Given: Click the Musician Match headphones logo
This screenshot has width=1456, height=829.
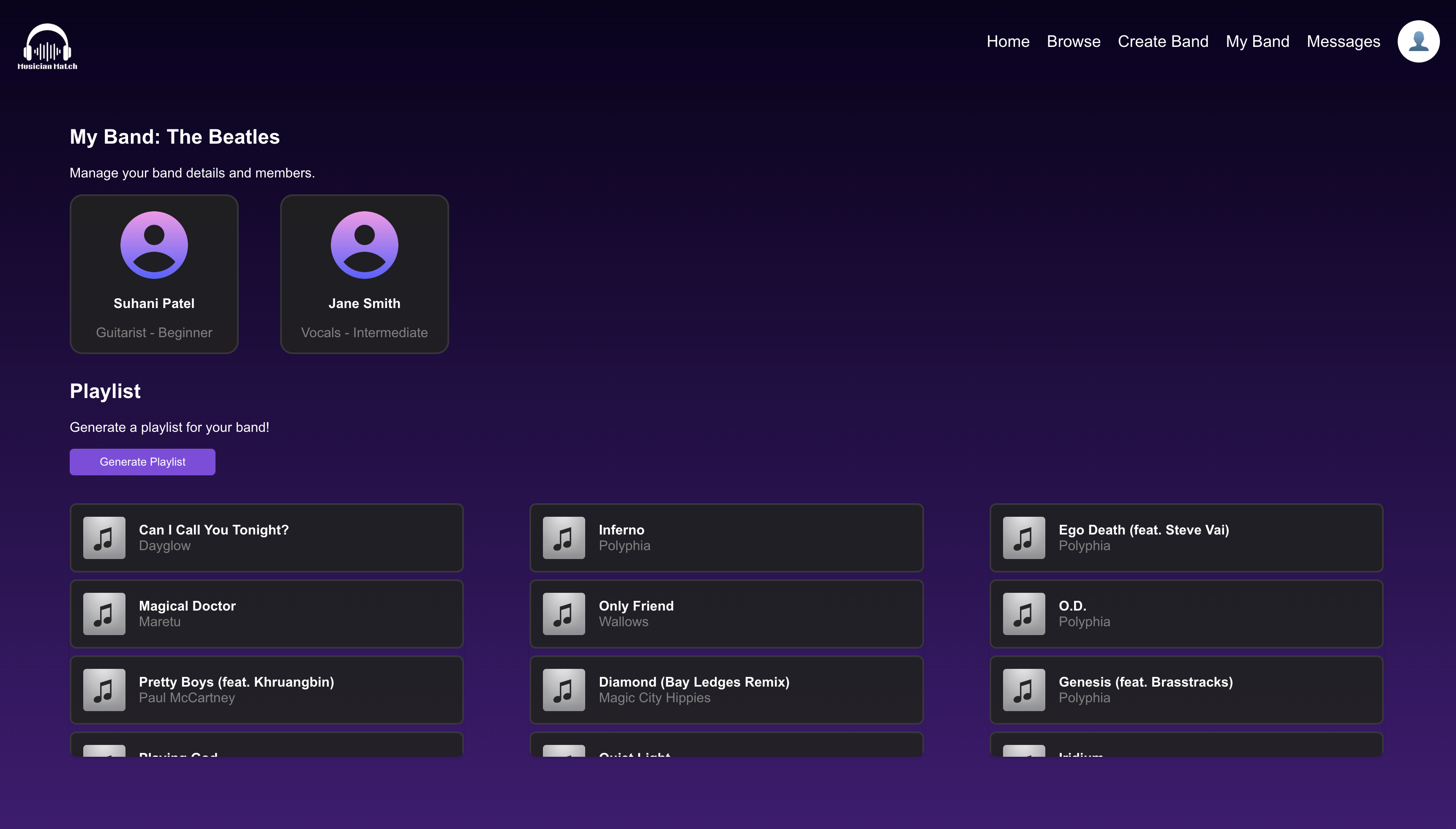Looking at the screenshot, I should click(47, 46).
